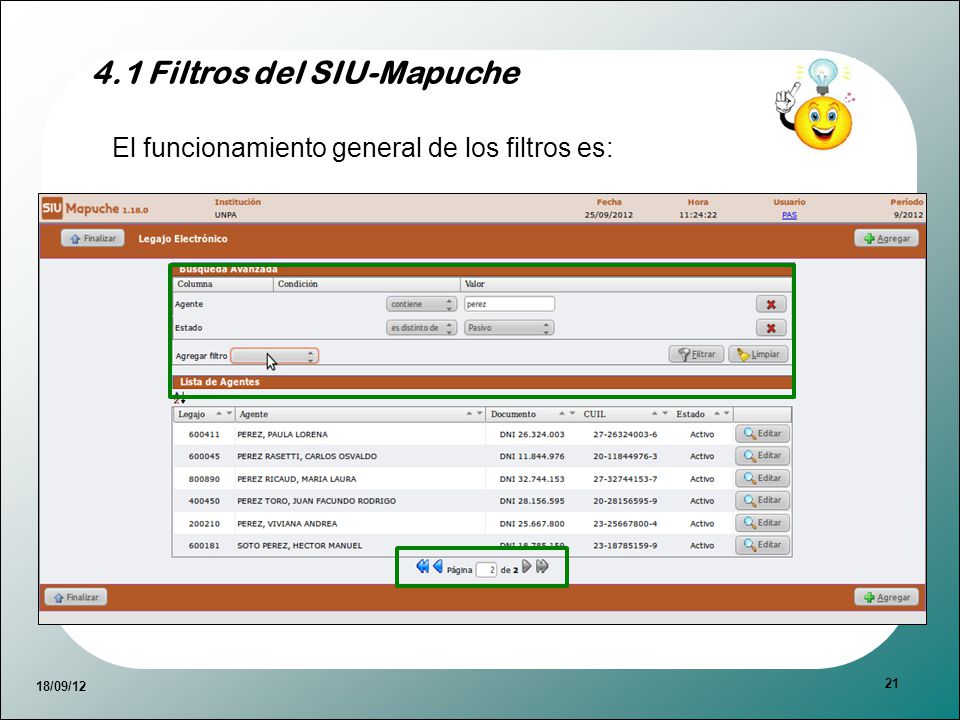Sort the Legajo column descending
Viewport: 960px width, 720px height.
230,414
